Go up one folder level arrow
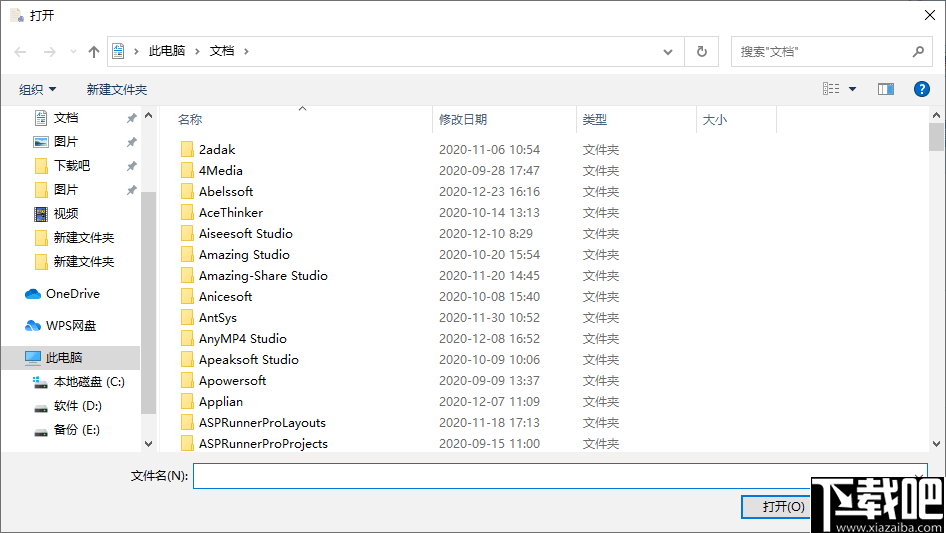This screenshot has height=533, width=946. tap(94, 52)
